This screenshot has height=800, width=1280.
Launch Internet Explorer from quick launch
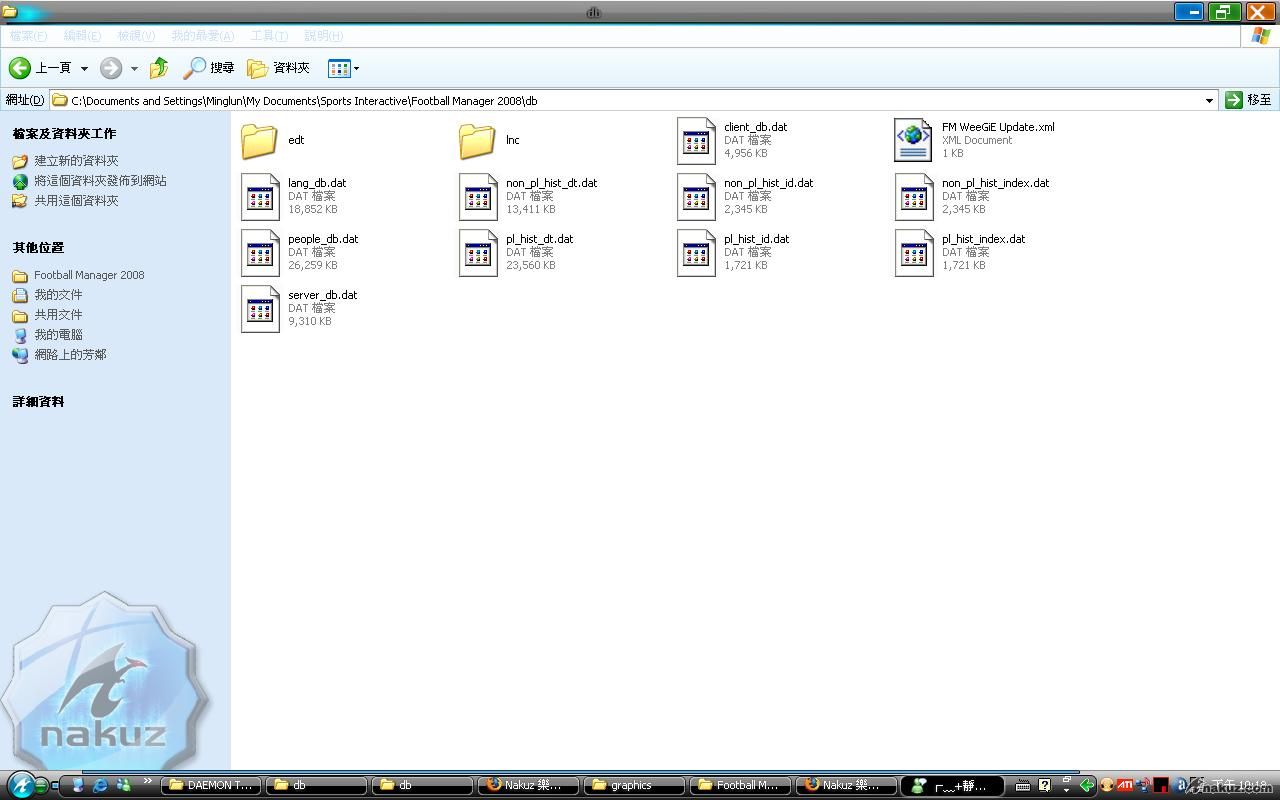point(100,786)
